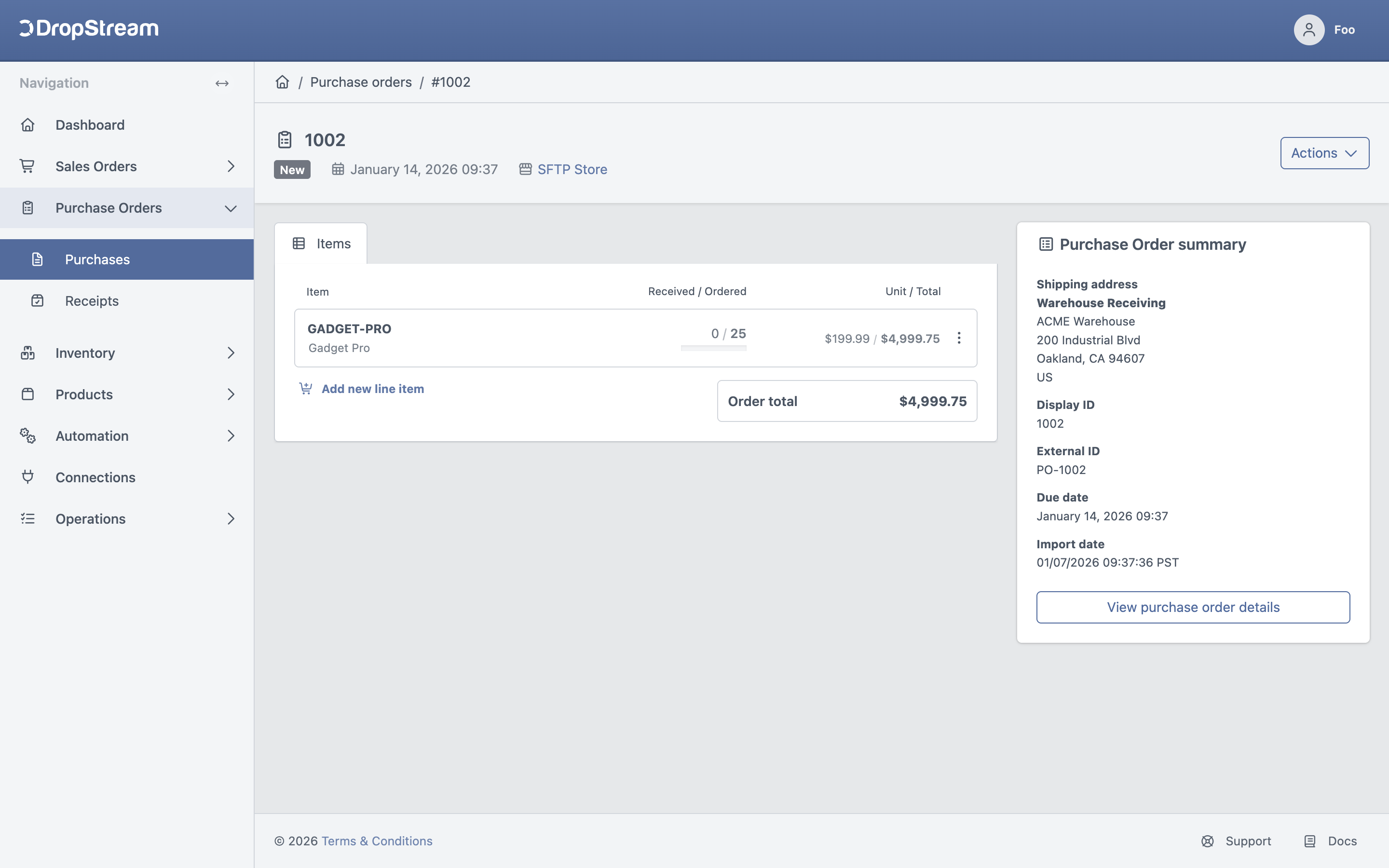Click the Foo username label

click(x=1344, y=30)
